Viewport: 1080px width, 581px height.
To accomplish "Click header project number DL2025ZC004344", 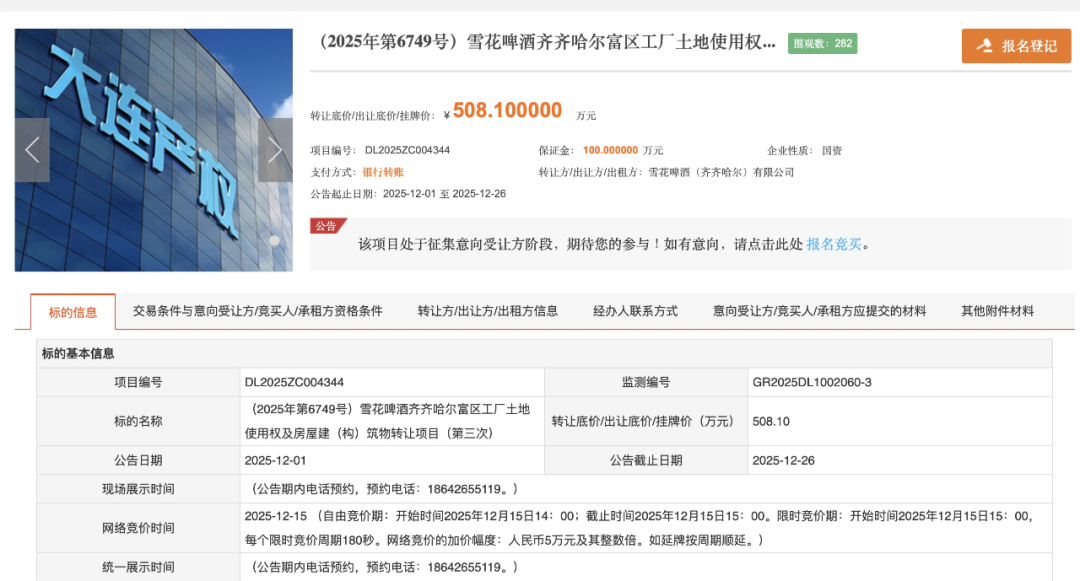I will click(407, 150).
